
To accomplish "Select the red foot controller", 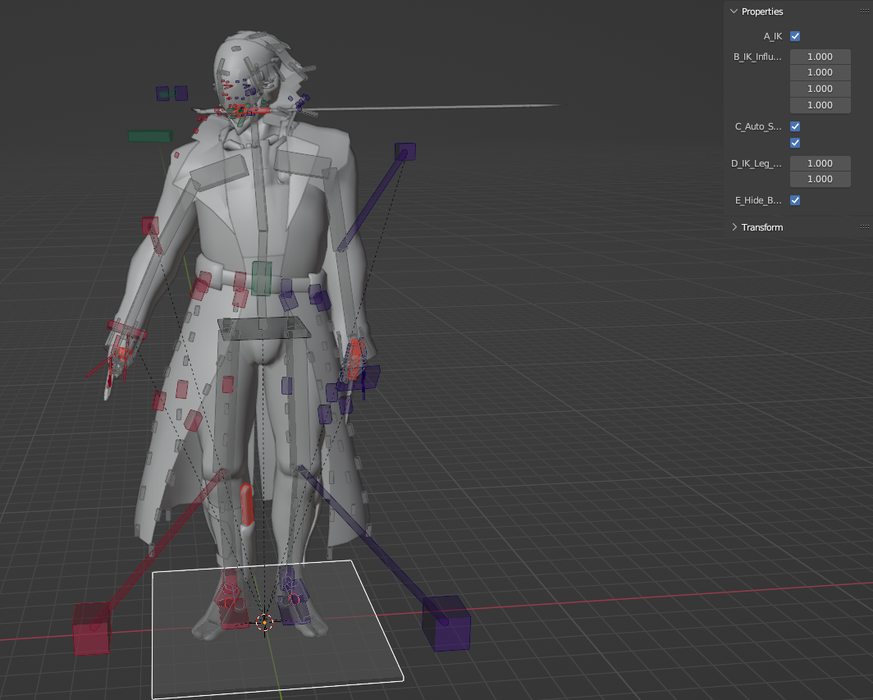I will pos(231,600).
